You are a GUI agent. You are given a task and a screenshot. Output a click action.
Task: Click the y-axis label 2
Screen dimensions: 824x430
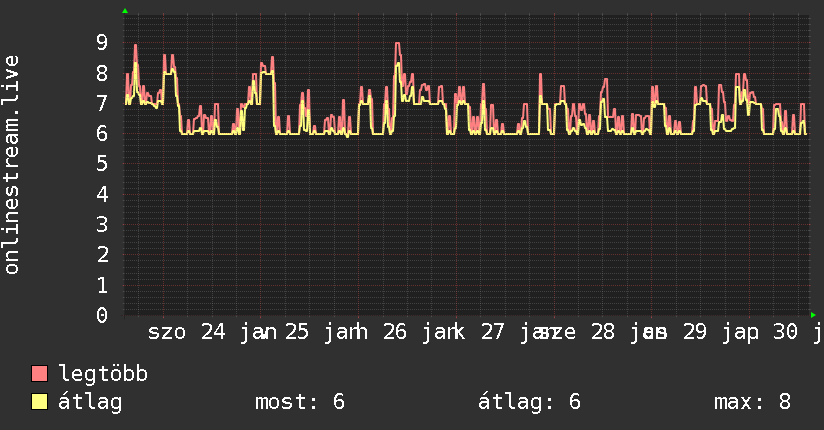pos(102,255)
